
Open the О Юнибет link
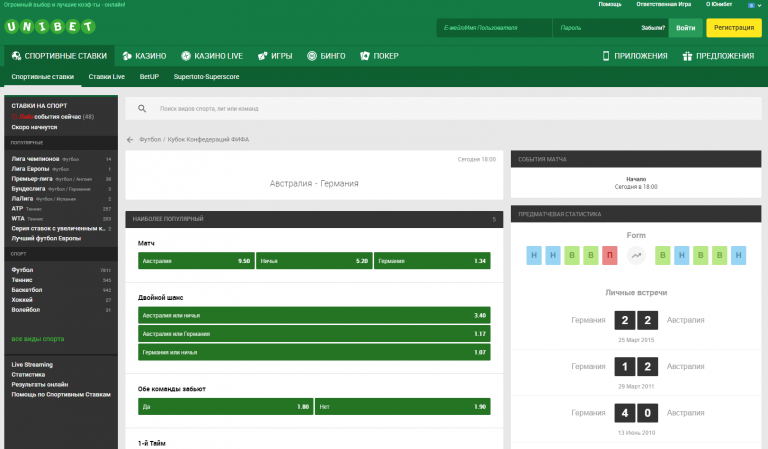pos(719,4)
